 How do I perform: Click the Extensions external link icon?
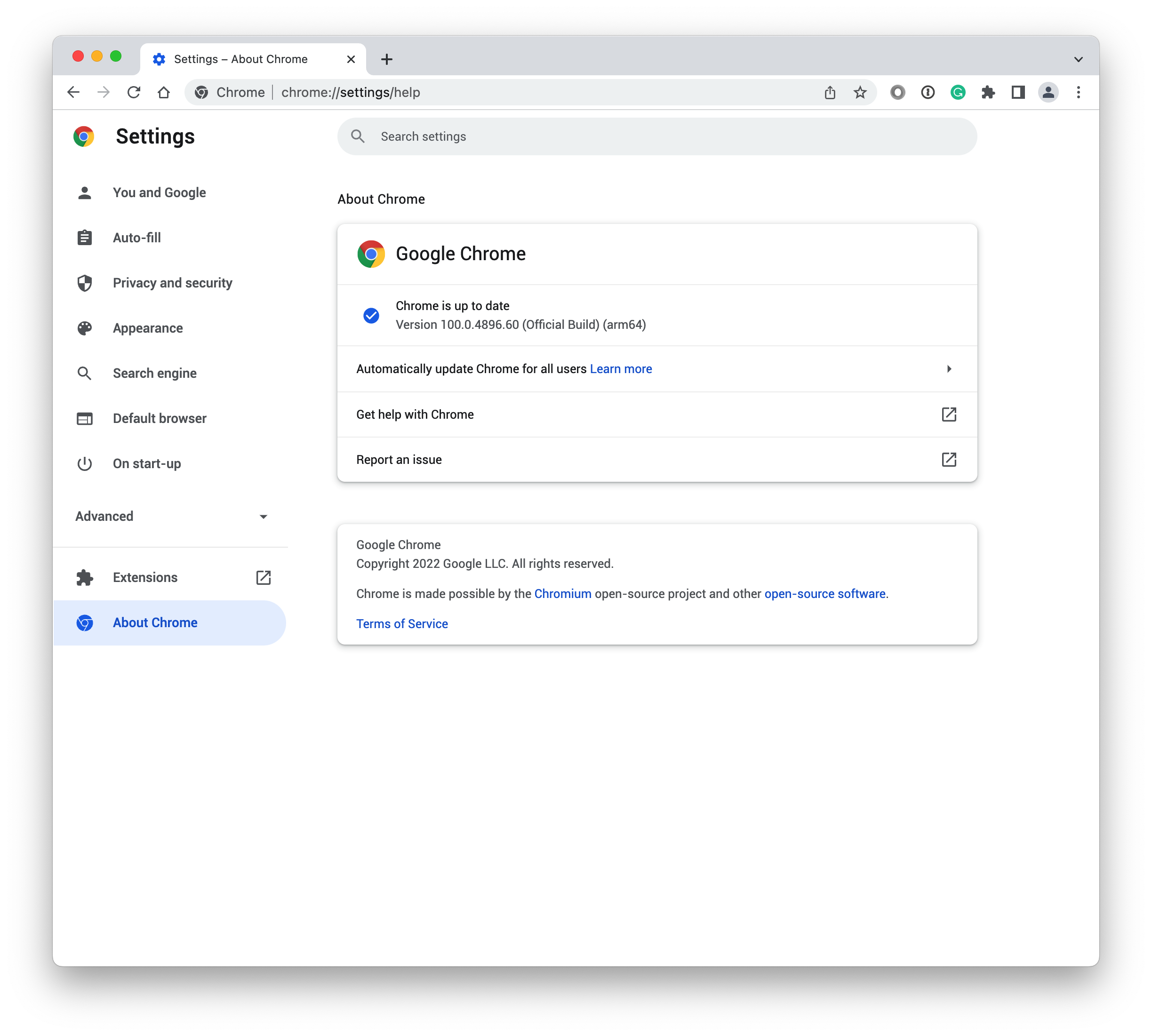pos(264,577)
